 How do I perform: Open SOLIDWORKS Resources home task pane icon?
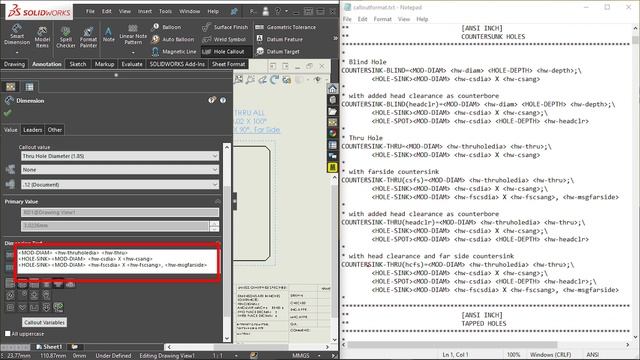(333, 89)
